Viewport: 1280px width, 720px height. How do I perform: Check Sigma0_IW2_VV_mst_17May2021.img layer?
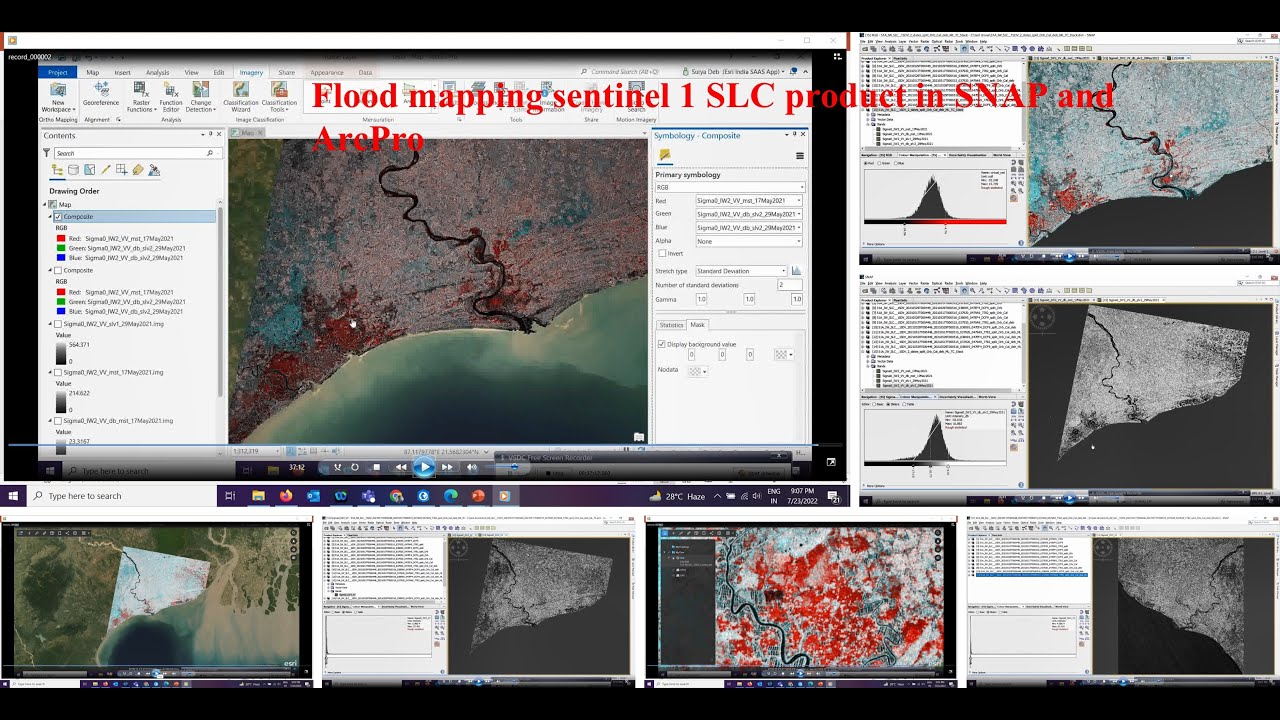pos(58,372)
